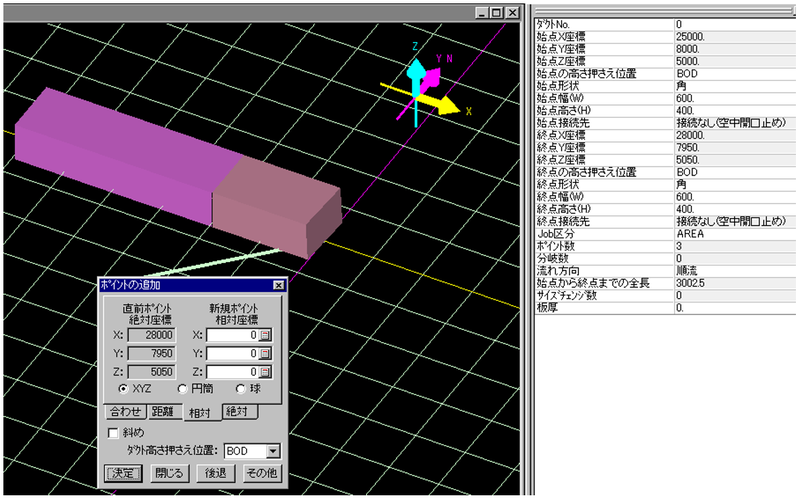Select the 円筒 (cylindrical) radio button
800x498 pixels.
point(182,389)
